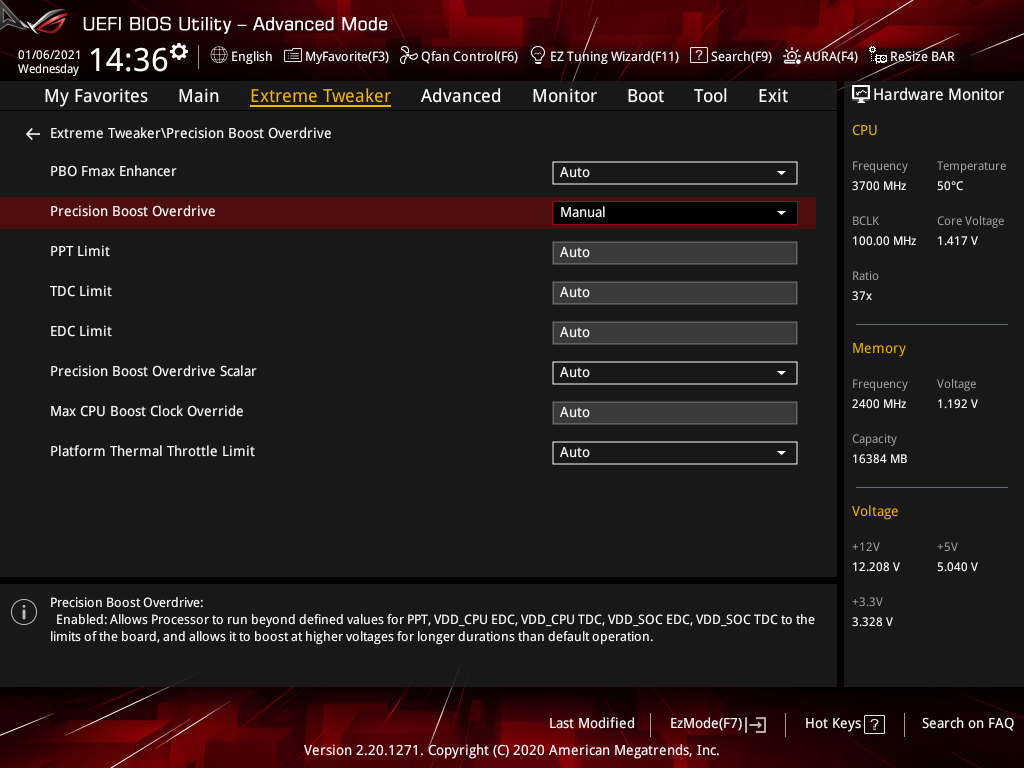Open Search(F9) from the top bar

pos(731,56)
